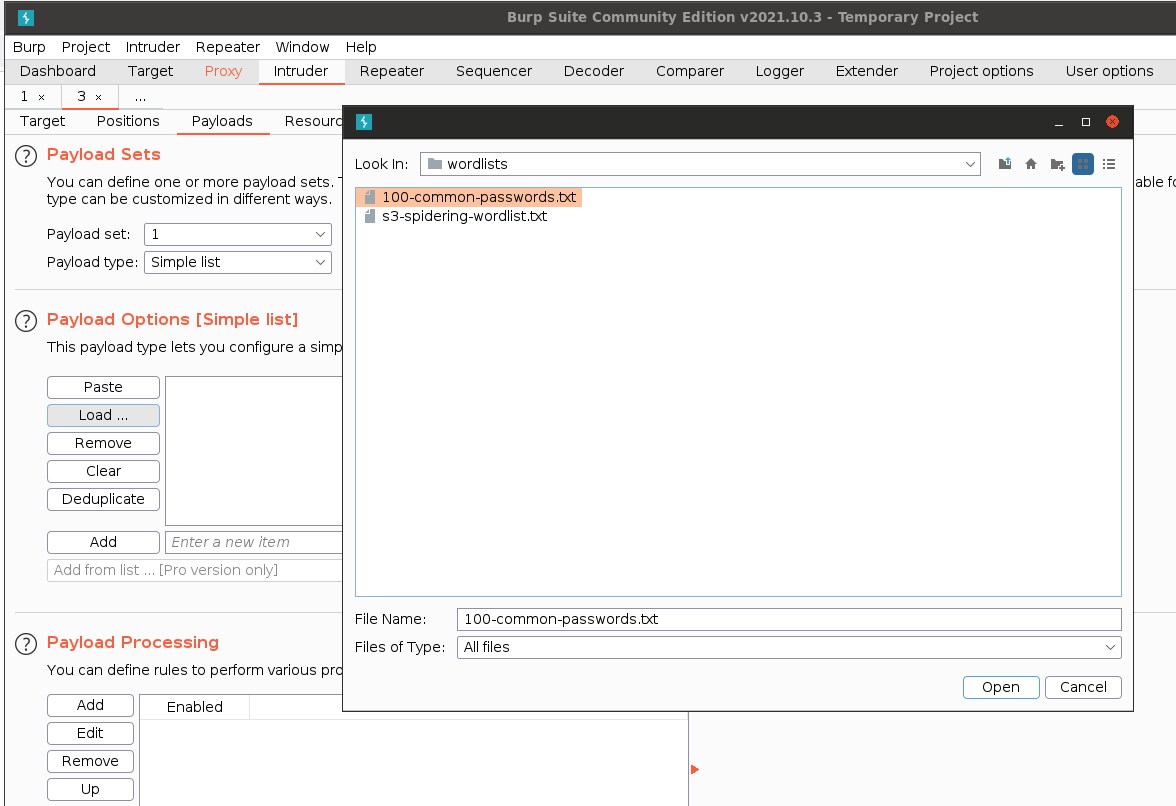
Task: Go up one folder level
Action: pyautogui.click(x=1005, y=164)
